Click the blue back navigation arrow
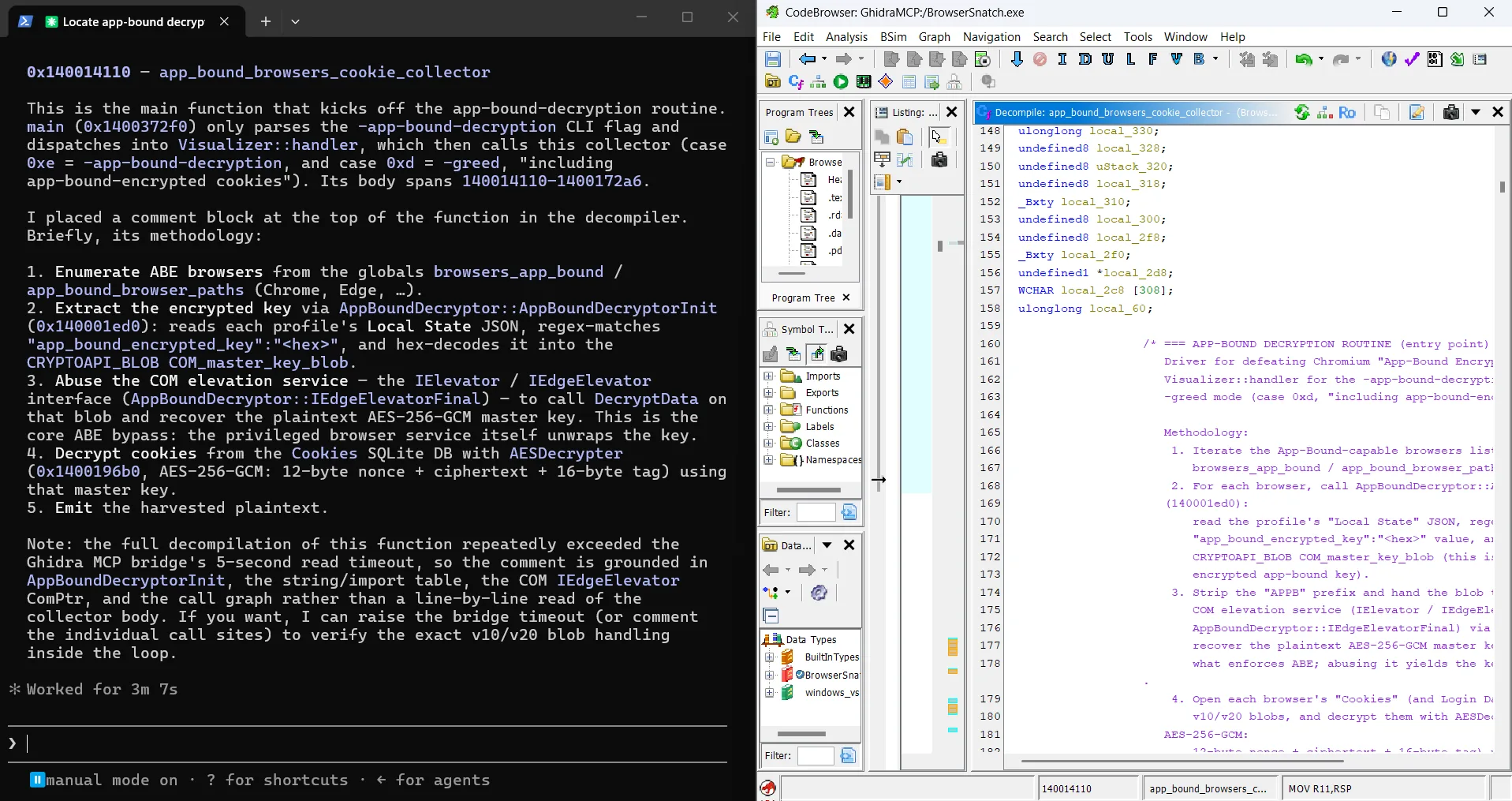This screenshot has height=801, width=1512. click(807, 59)
